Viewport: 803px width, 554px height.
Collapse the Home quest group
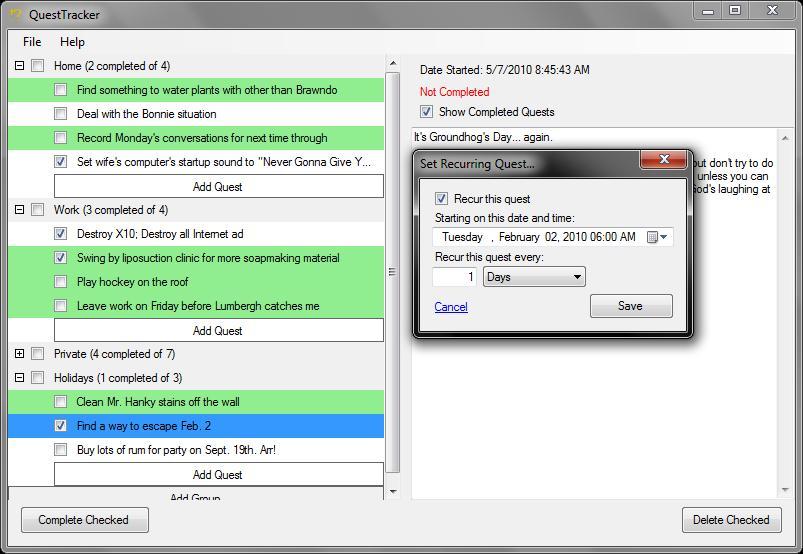coord(19,66)
